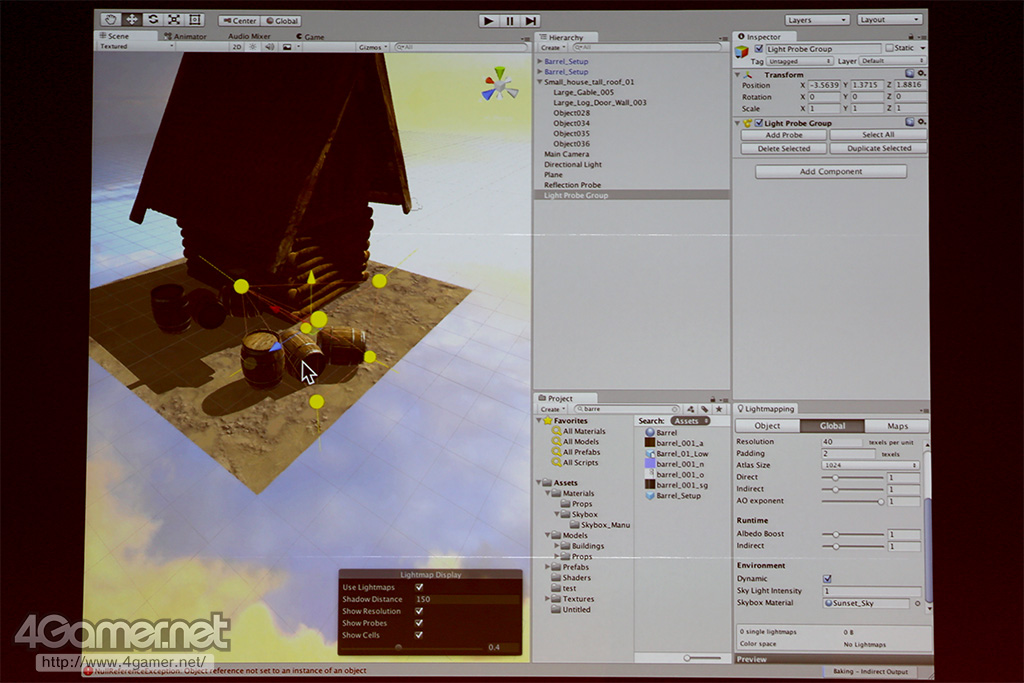This screenshot has width=1024, height=683.
Task: Open the Tag Untagged dropdown
Action: 799,61
